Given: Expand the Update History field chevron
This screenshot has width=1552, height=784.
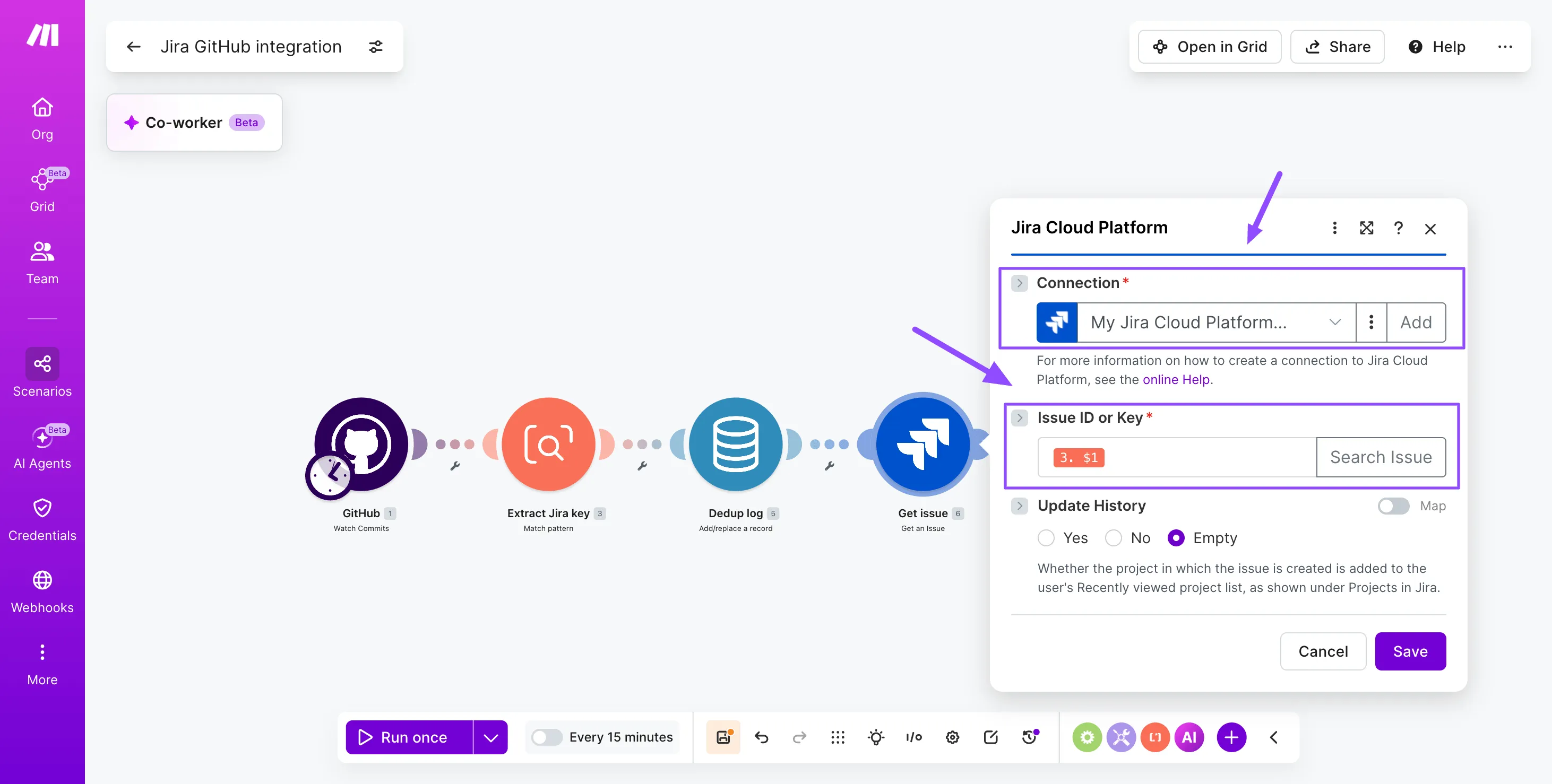Looking at the screenshot, I should click(1020, 506).
